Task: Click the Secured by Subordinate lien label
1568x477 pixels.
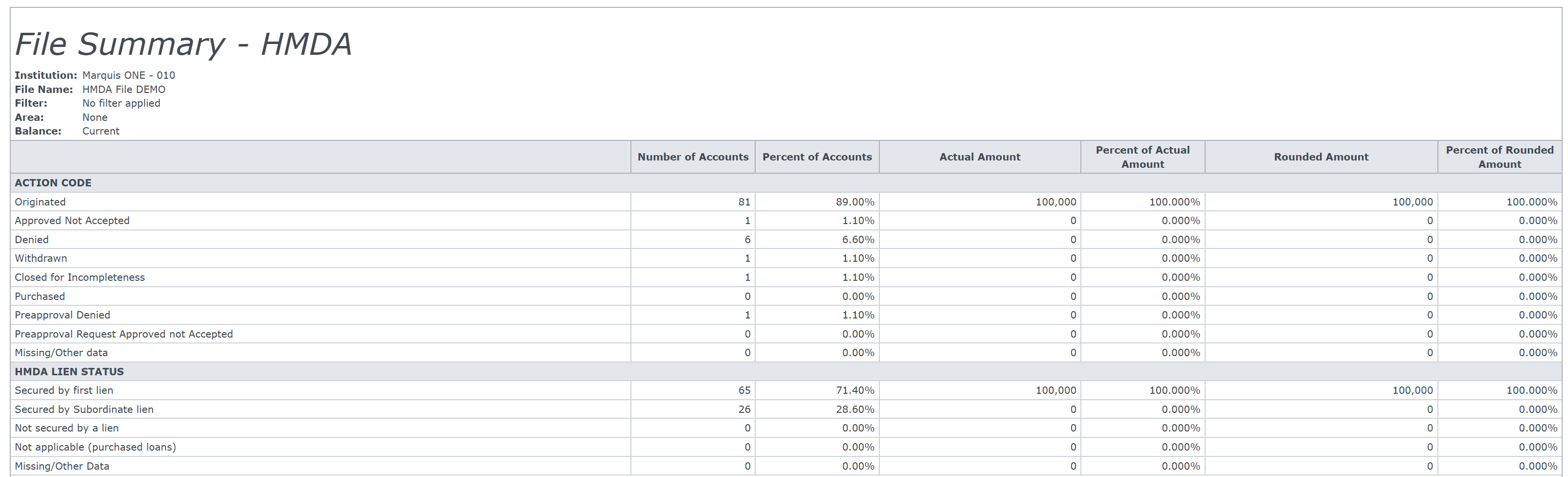Action: (84, 409)
